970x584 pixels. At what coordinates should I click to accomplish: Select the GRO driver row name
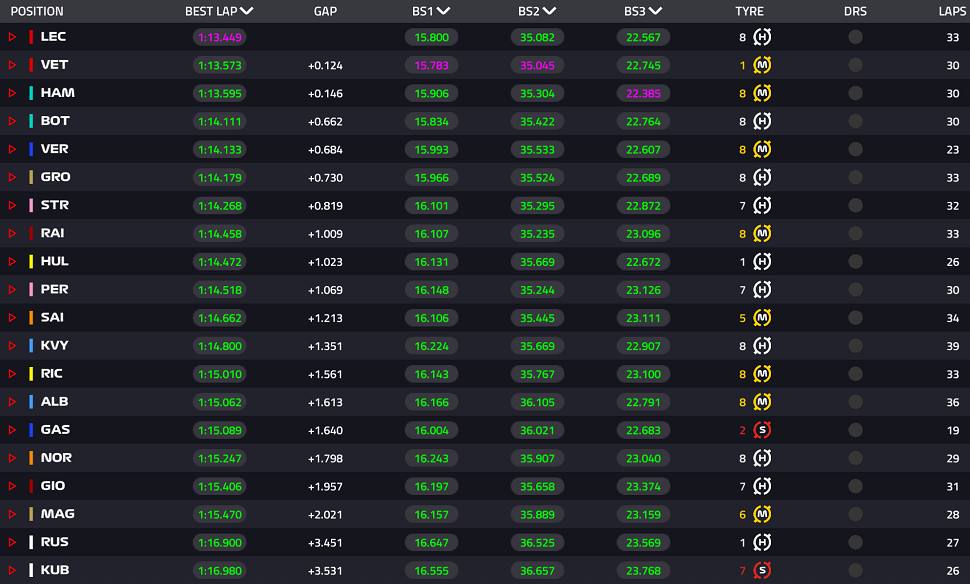pyautogui.click(x=55, y=177)
